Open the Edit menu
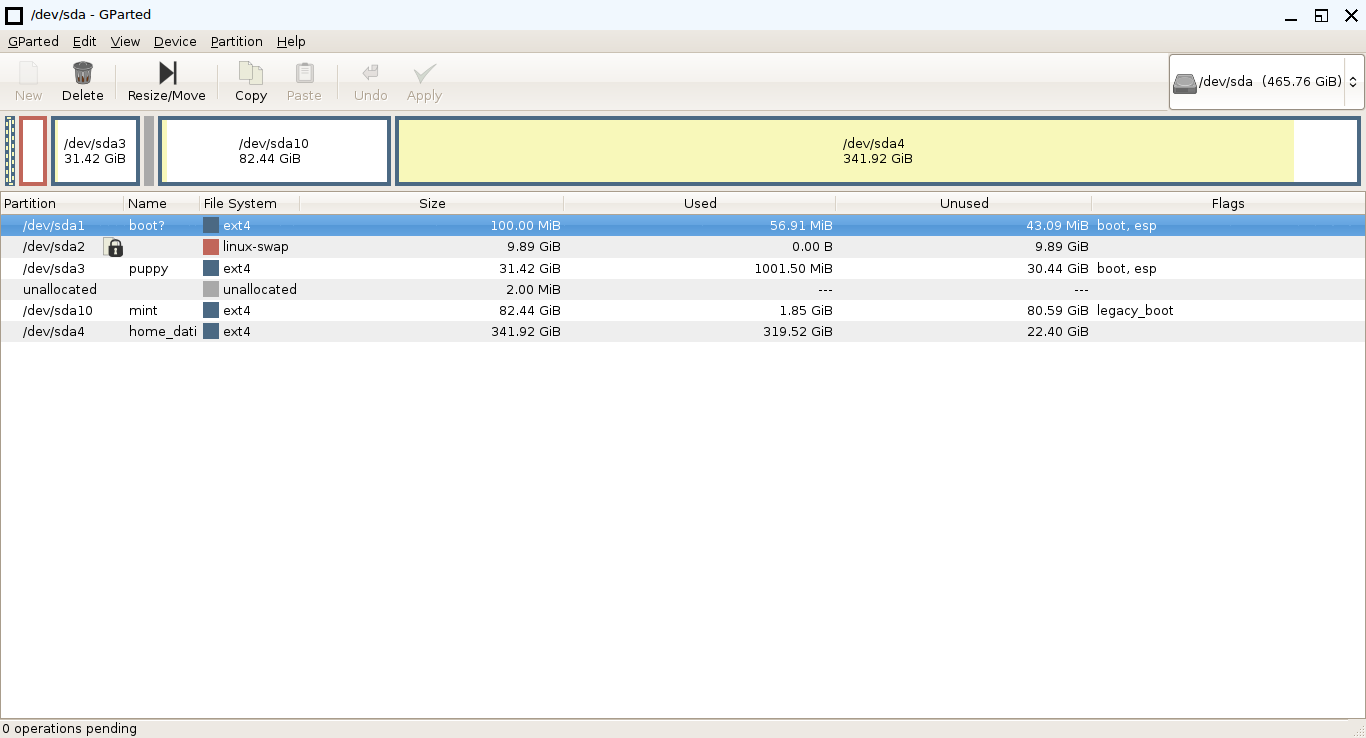Viewport: 1366px width, 738px height. pos(85,41)
